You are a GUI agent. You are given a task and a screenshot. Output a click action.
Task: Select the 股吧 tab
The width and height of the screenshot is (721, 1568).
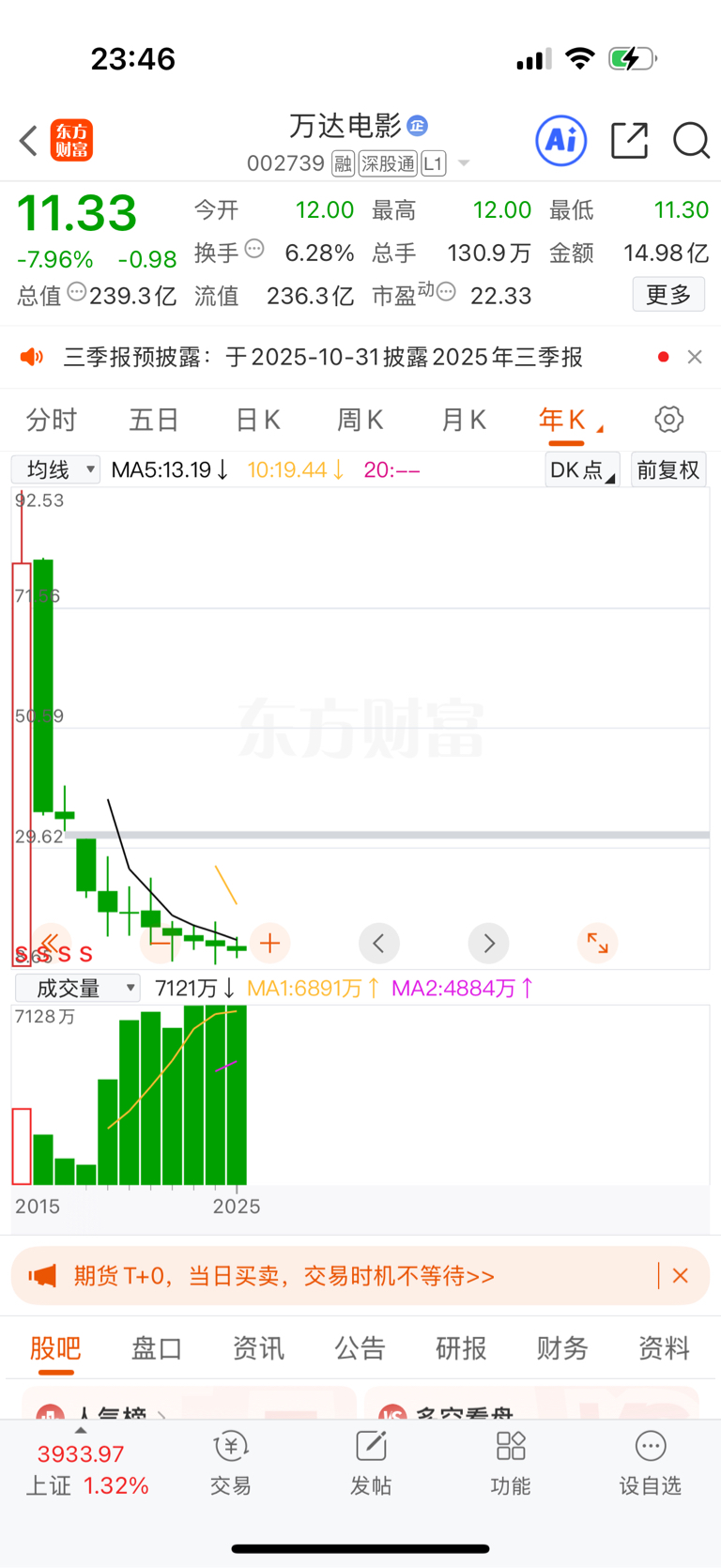(x=55, y=1348)
